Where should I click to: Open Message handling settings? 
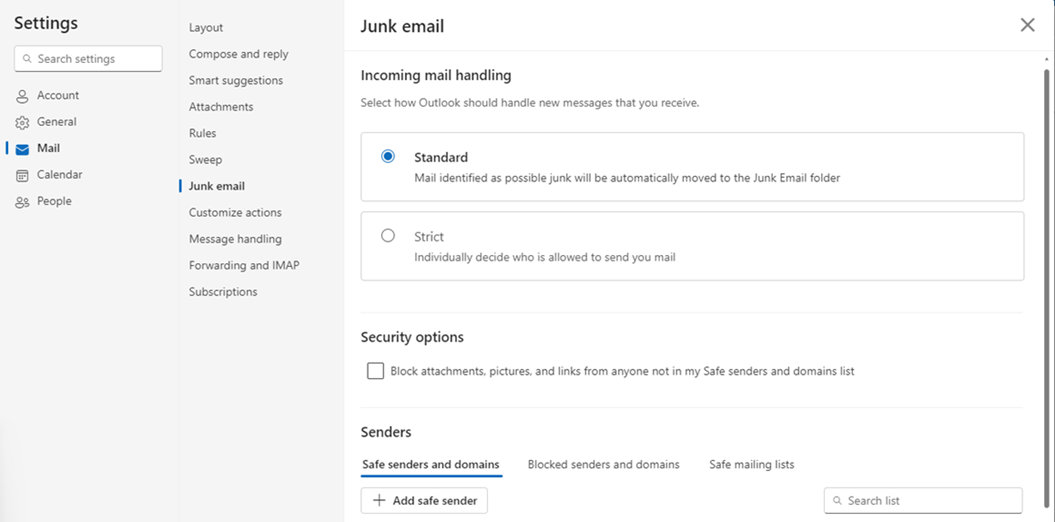click(235, 239)
